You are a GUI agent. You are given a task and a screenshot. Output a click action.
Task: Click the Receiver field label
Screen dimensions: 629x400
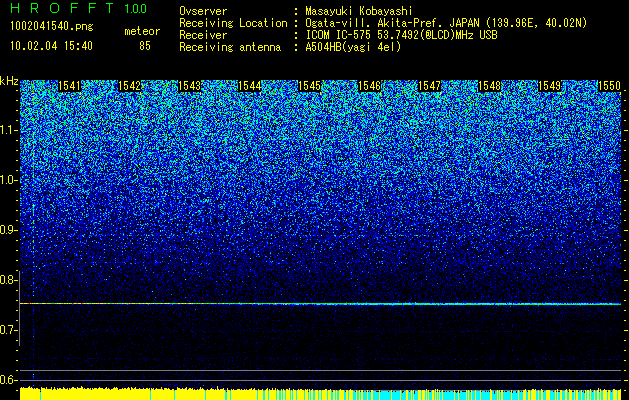coord(203,35)
